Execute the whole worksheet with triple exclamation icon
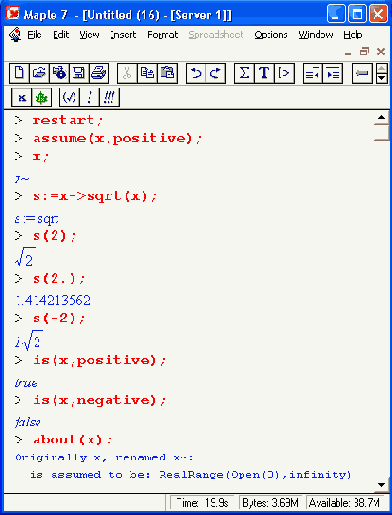 tap(109, 97)
